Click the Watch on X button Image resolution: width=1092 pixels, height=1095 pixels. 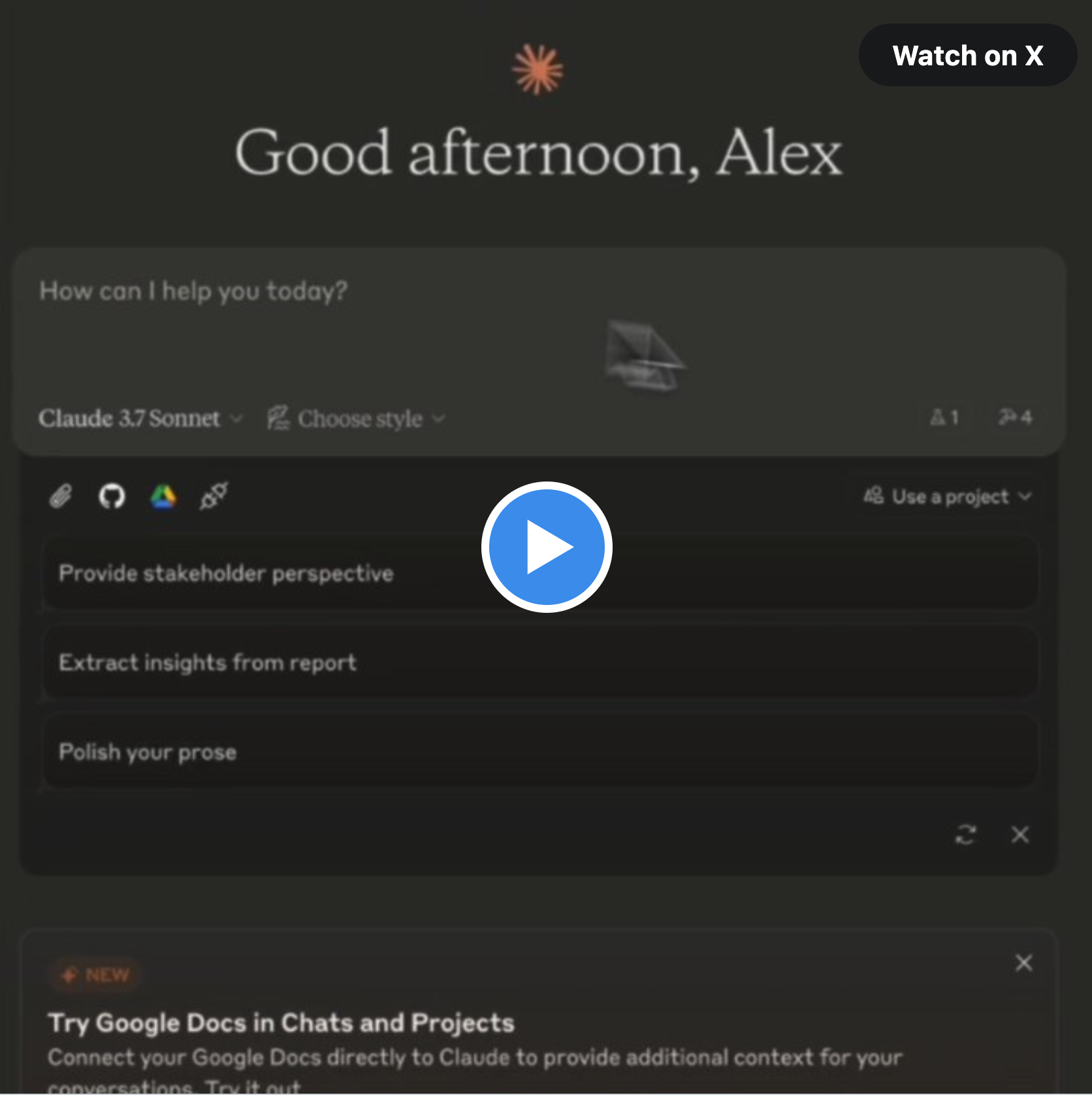tap(968, 56)
